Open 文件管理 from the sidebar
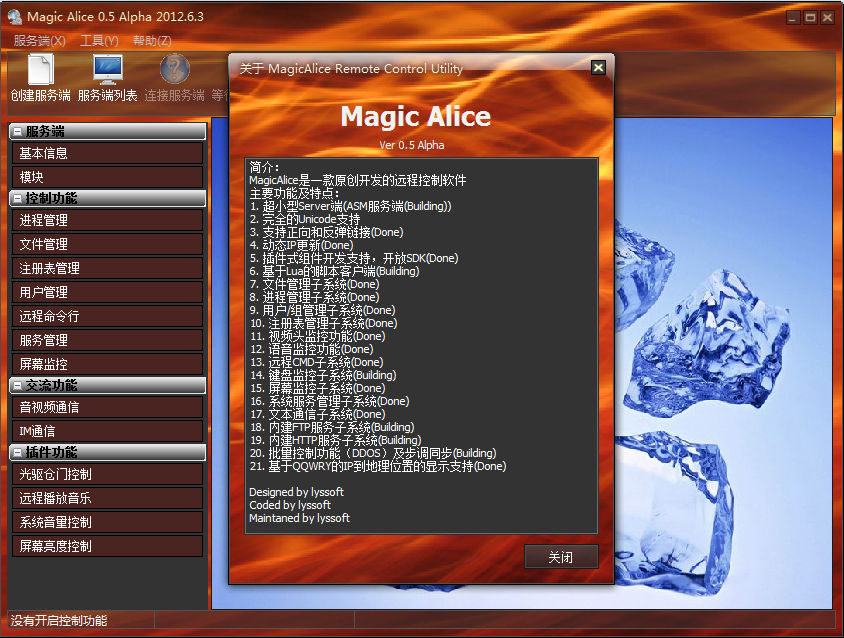This screenshot has width=844, height=638. coord(108,244)
